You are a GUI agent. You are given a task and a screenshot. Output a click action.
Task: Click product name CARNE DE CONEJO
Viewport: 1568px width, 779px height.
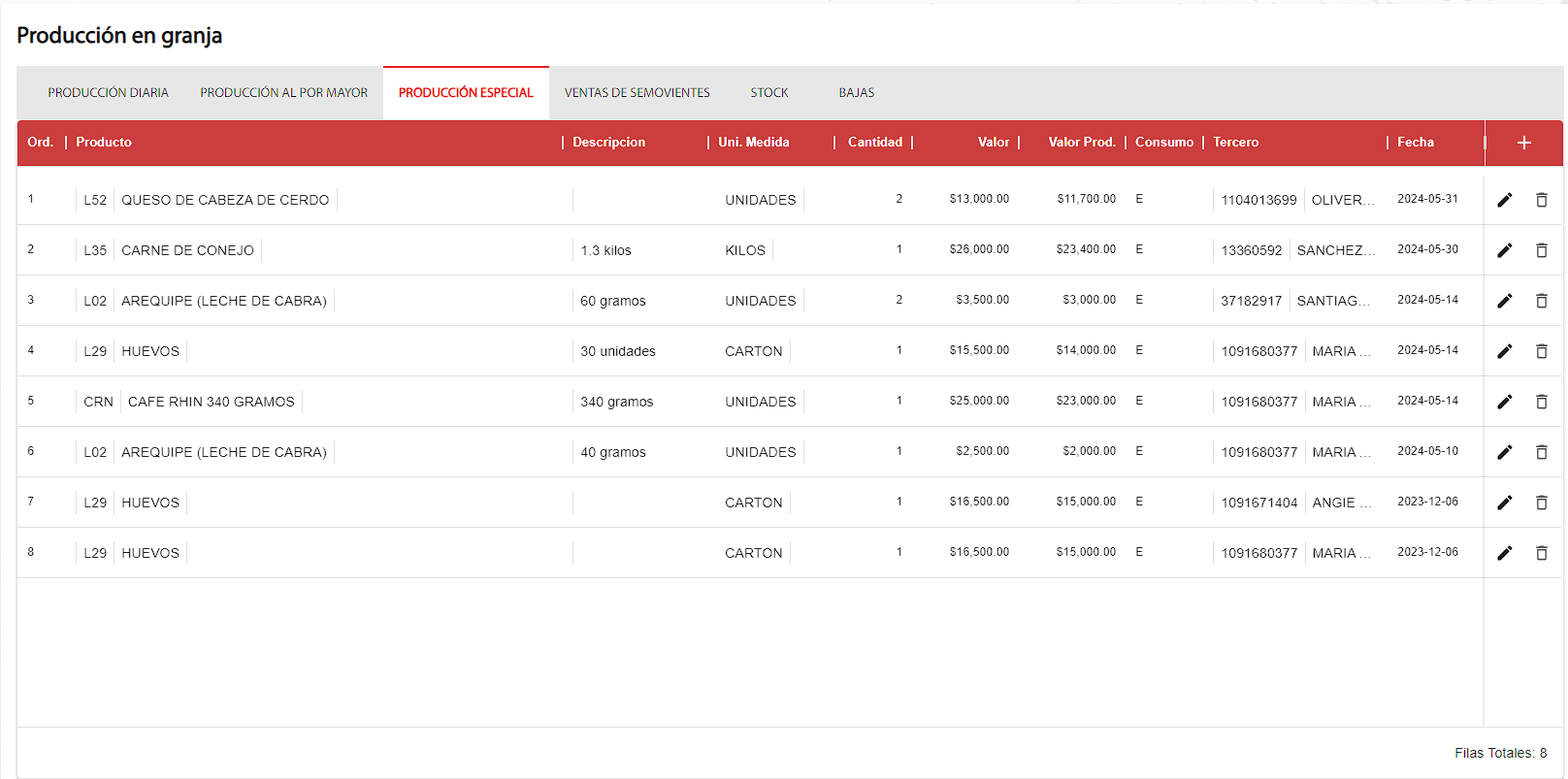coord(187,250)
